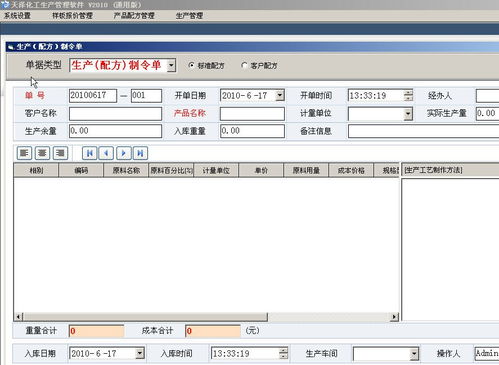
Task: Click the align-left toolbar icon
Action: [x=24, y=153]
